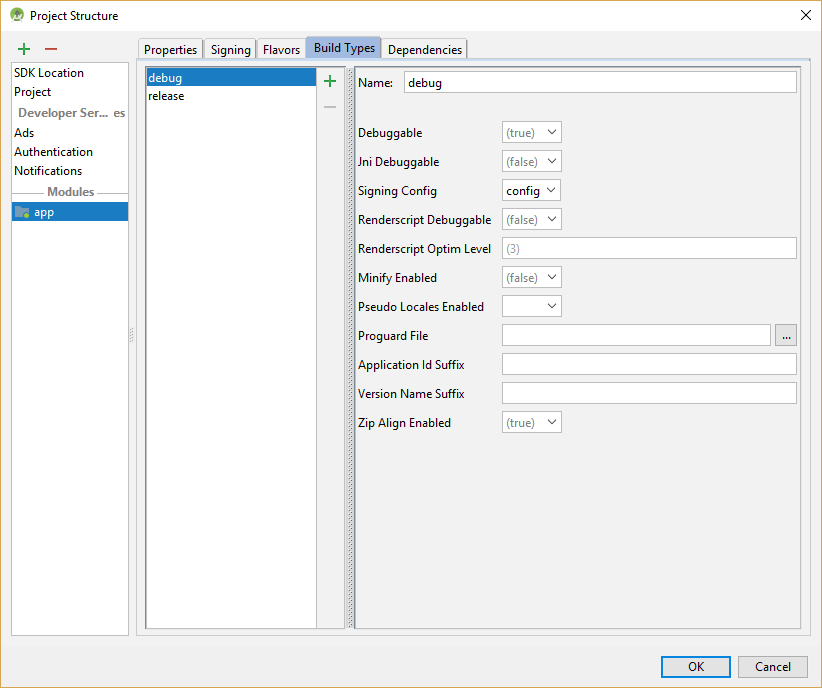Click the red minus in the top-left toolbar
This screenshot has height=688, width=822.
click(x=50, y=48)
